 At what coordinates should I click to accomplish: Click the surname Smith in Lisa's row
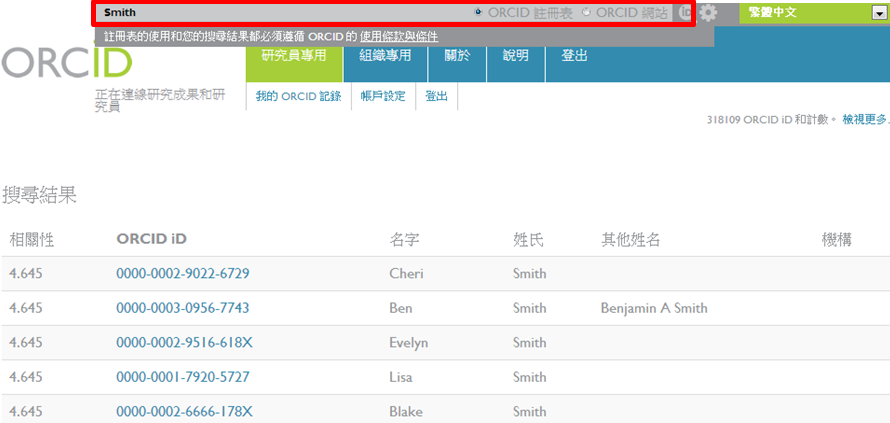click(x=530, y=378)
